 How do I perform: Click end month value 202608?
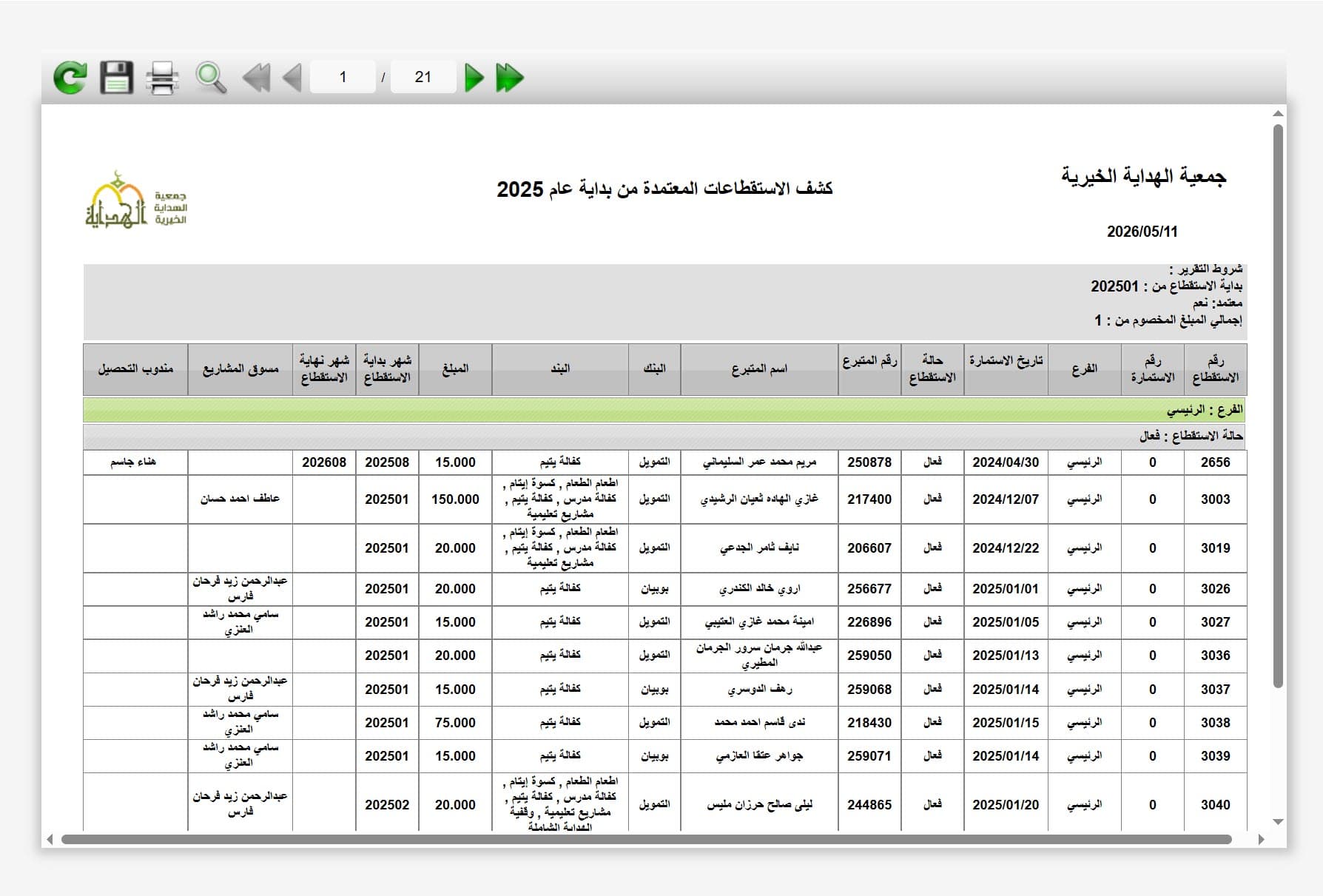click(324, 462)
